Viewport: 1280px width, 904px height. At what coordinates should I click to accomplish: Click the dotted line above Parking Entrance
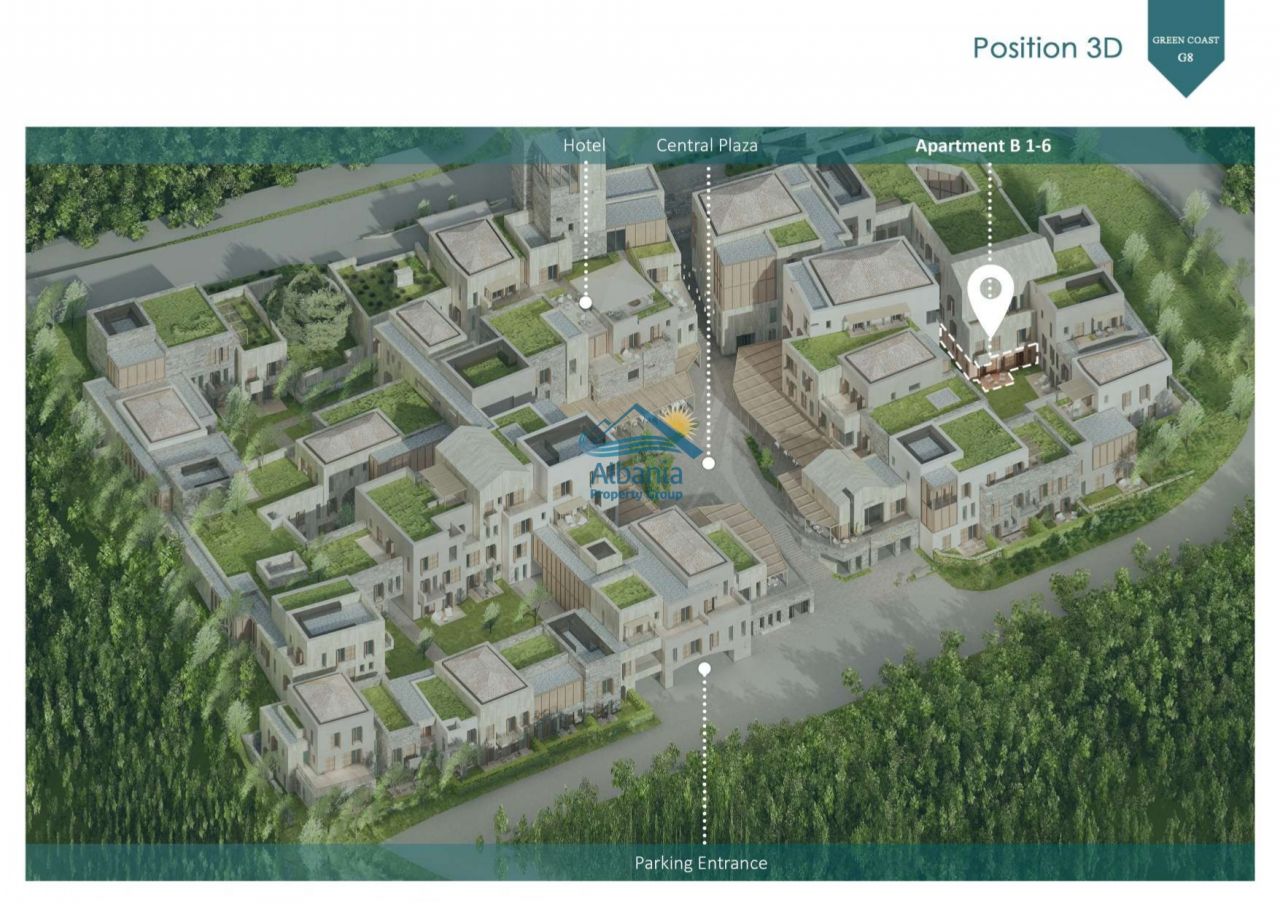[x=704, y=760]
